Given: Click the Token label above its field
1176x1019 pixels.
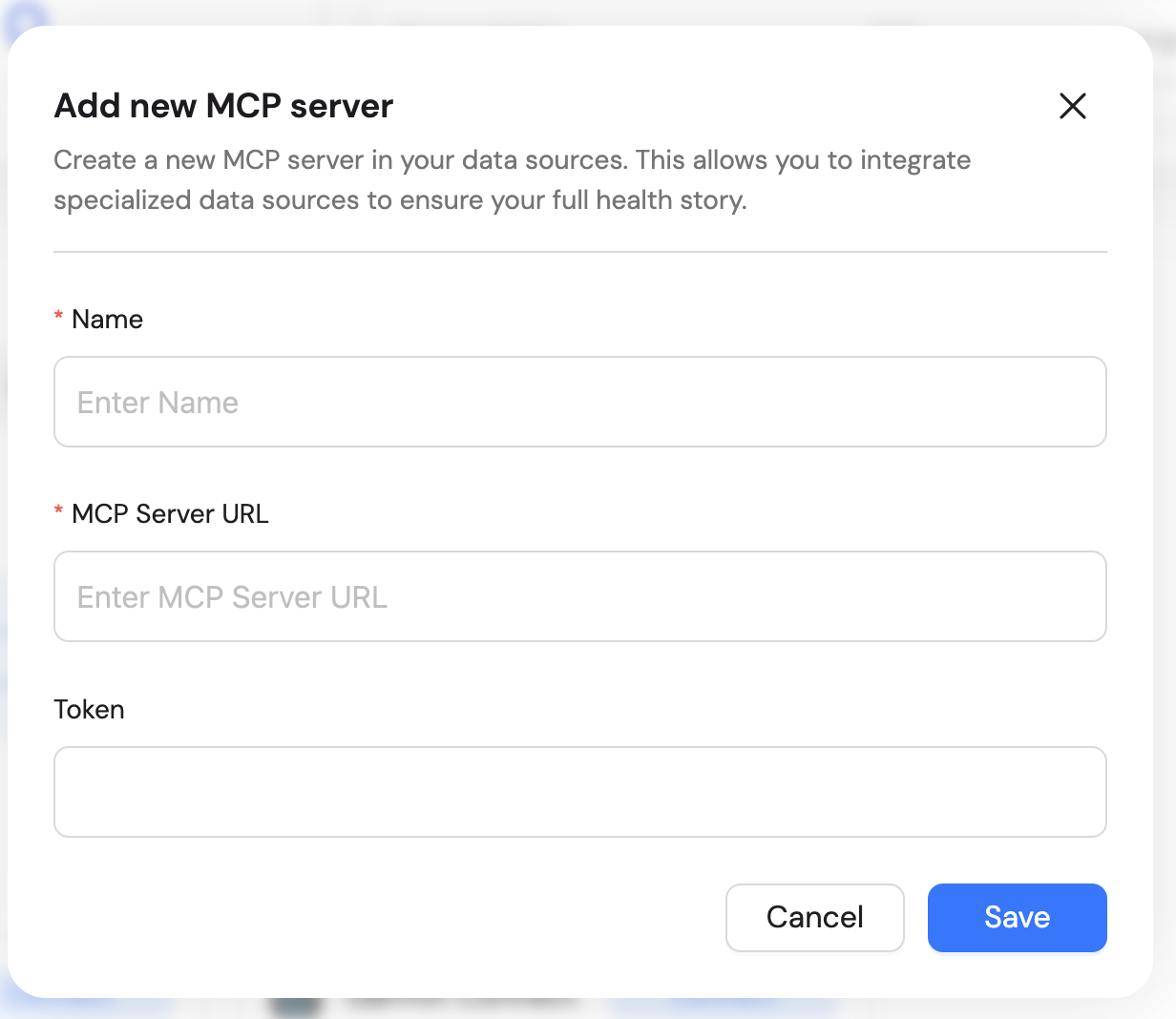Looking at the screenshot, I should (x=89, y=709).
